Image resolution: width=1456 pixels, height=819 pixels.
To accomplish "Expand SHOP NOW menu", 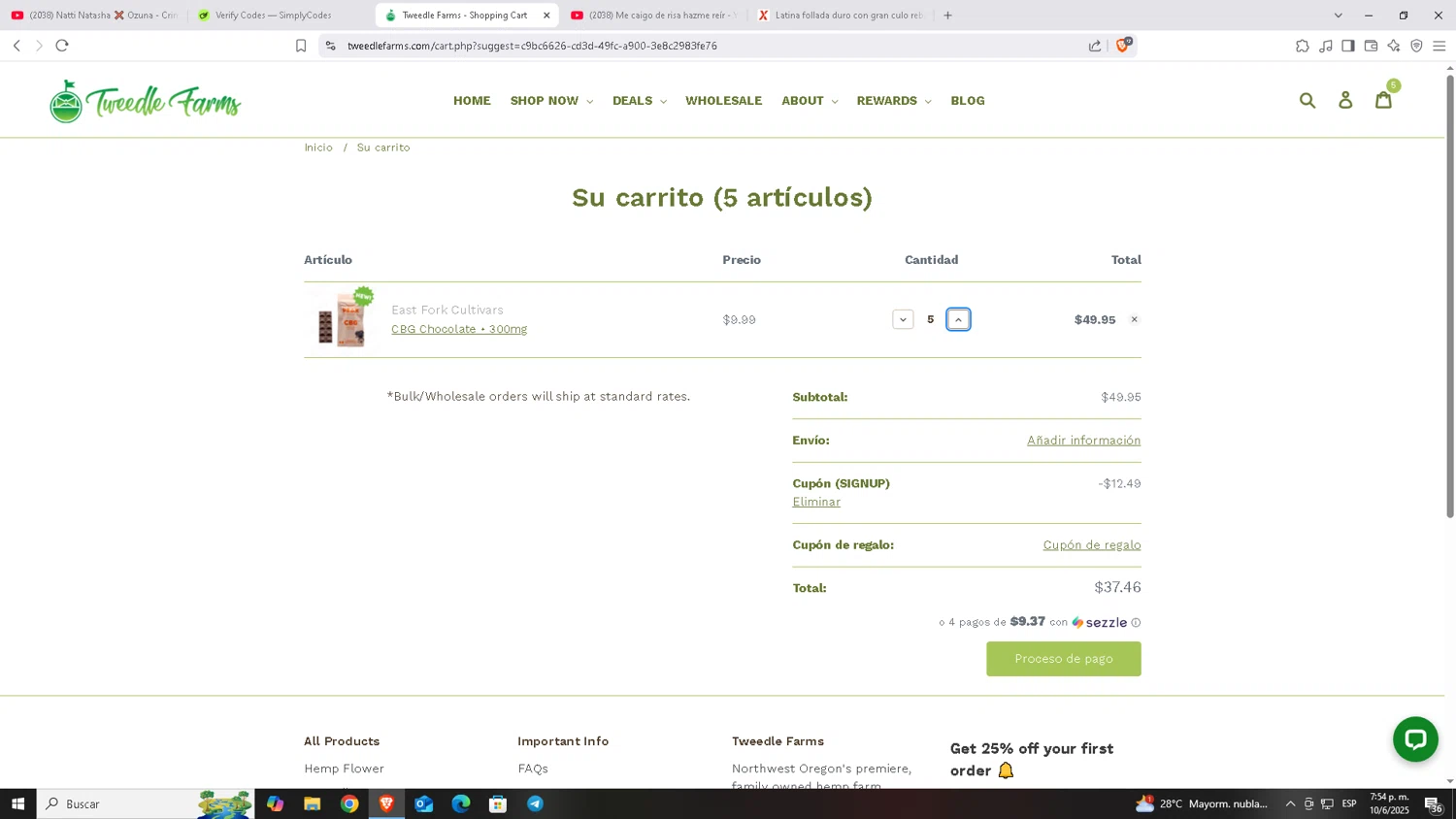I will pos(551,101).
